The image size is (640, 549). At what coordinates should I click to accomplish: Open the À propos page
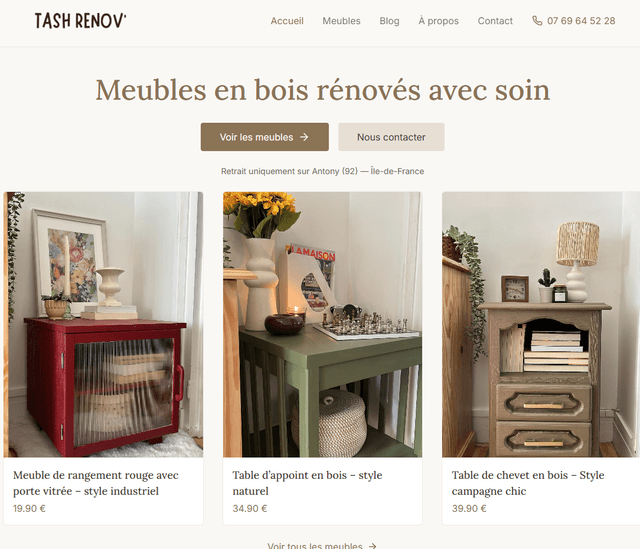point(438,21)
